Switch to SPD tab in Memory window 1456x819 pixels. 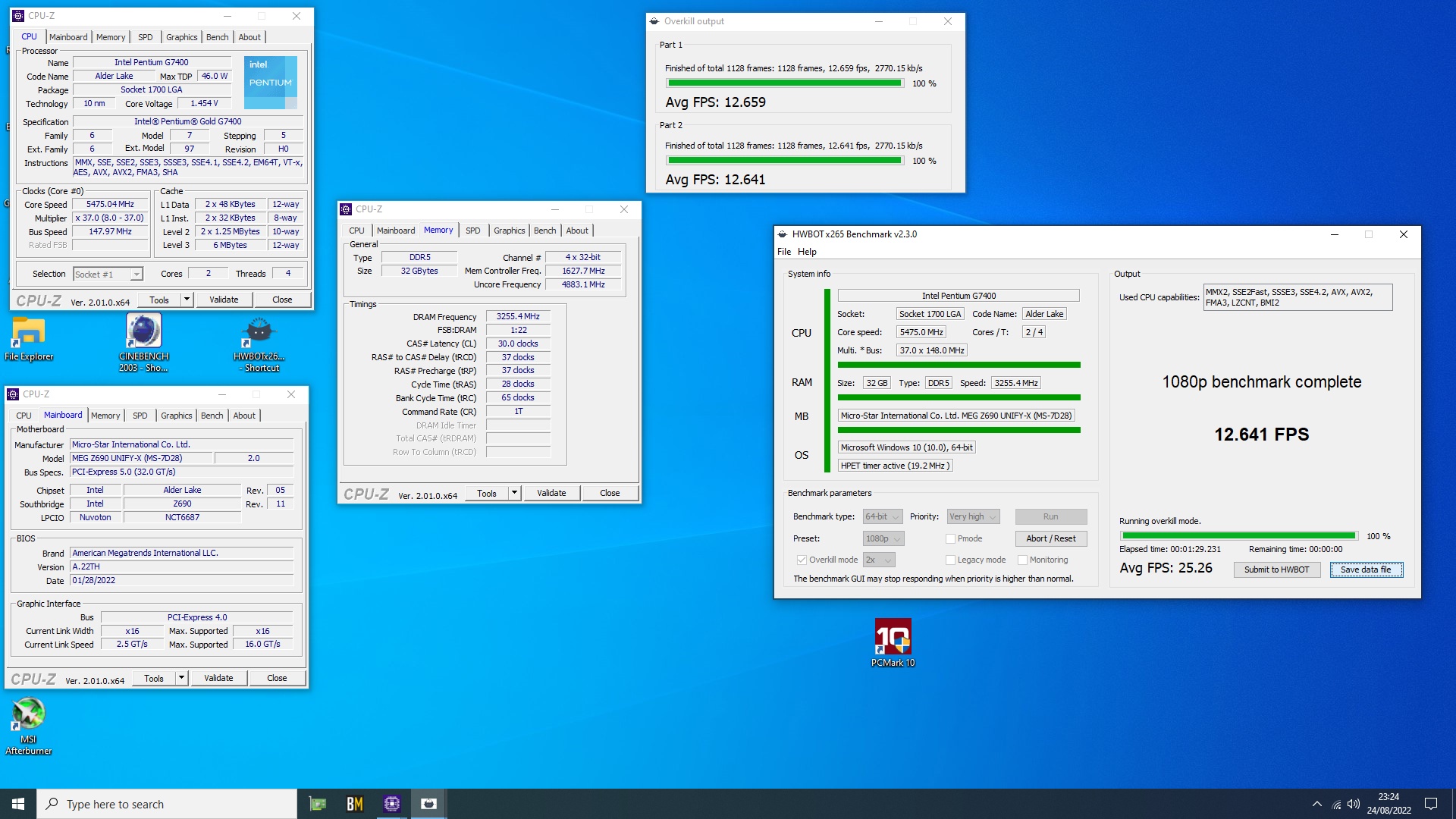[472, 231]
